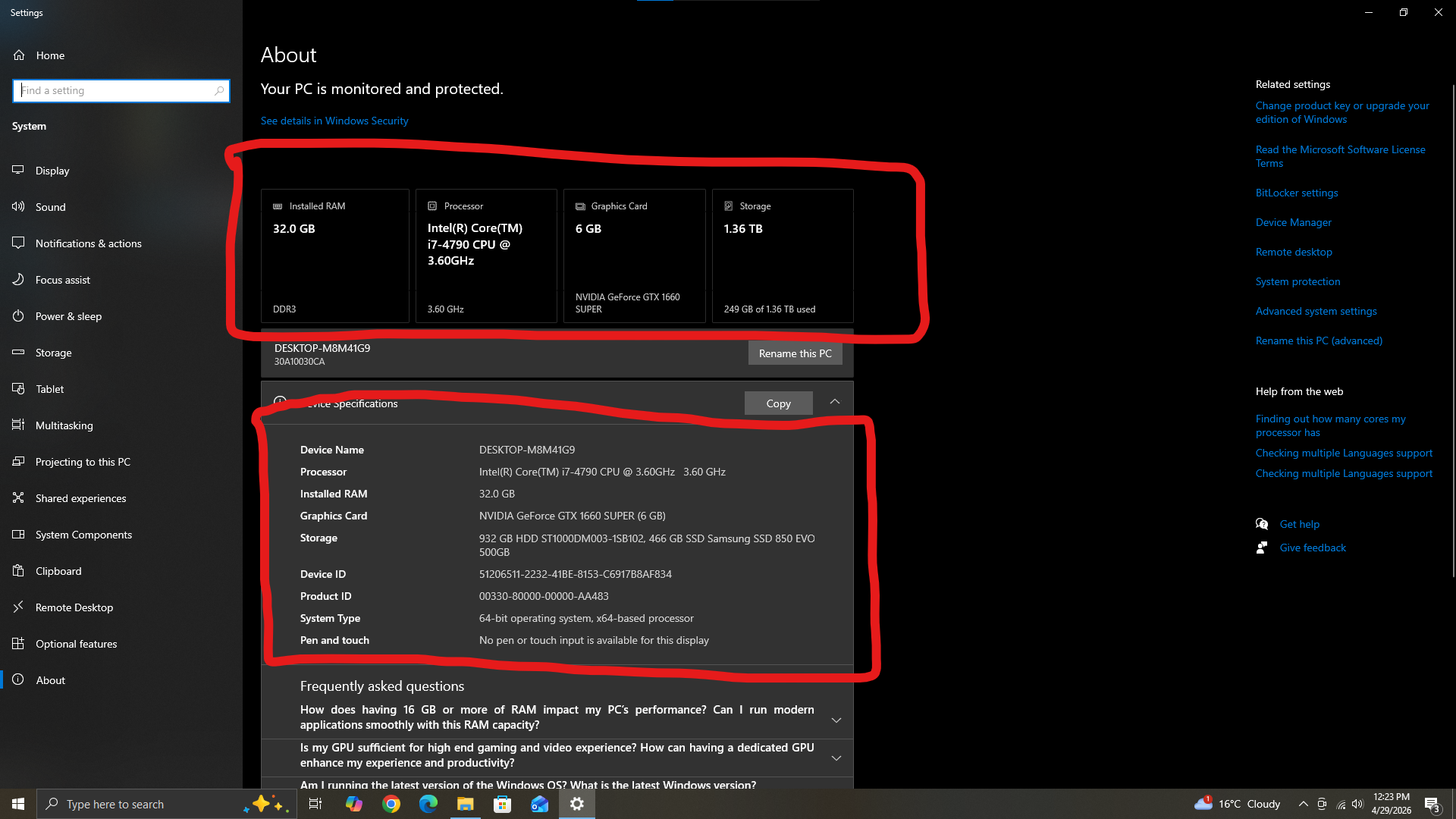Viewport: 1456px width, 819px height.
Task: Go to Notifications & actions
Action: 121,243
